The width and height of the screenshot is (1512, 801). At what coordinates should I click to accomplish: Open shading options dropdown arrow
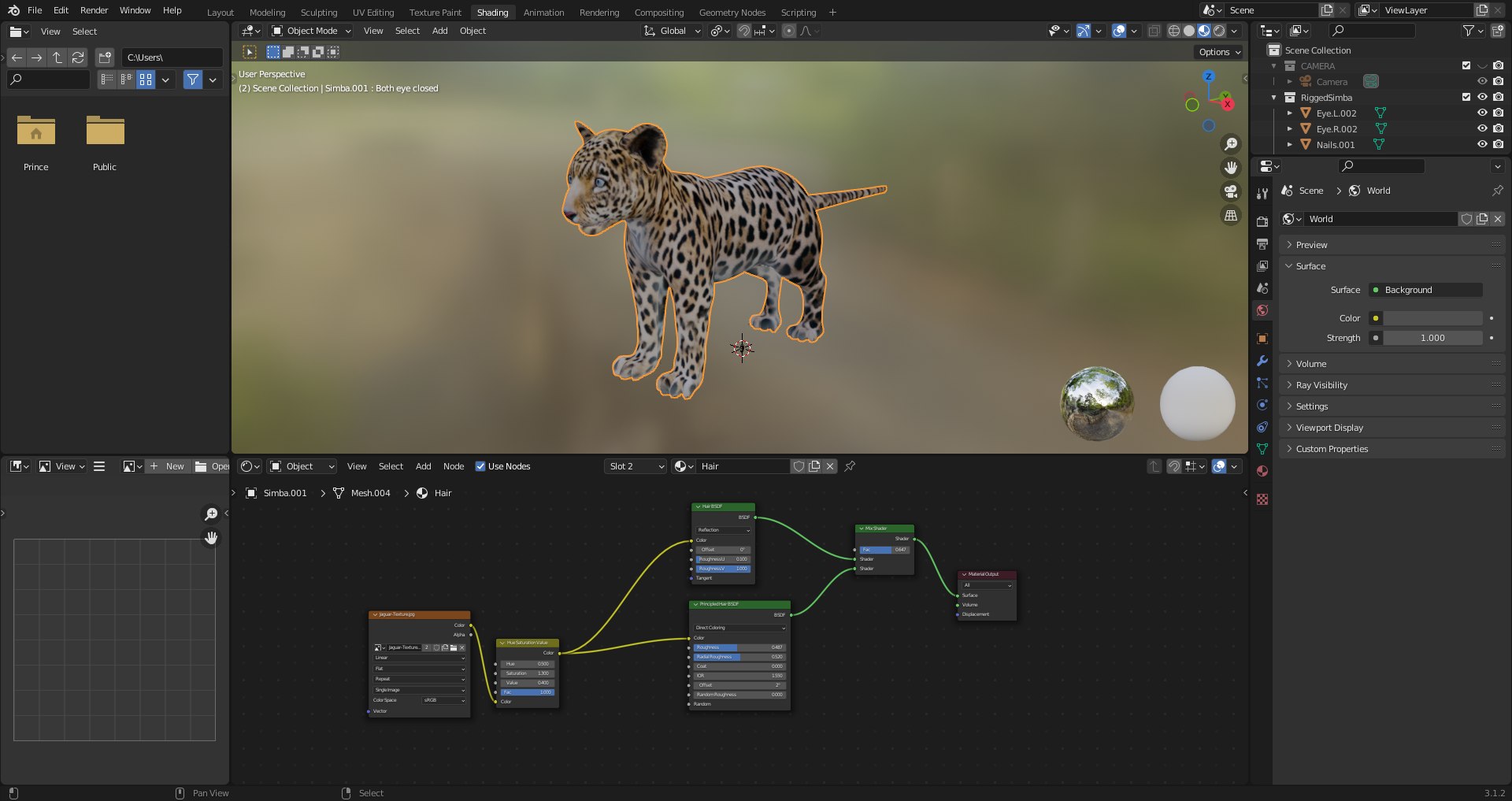[1234, 31]
